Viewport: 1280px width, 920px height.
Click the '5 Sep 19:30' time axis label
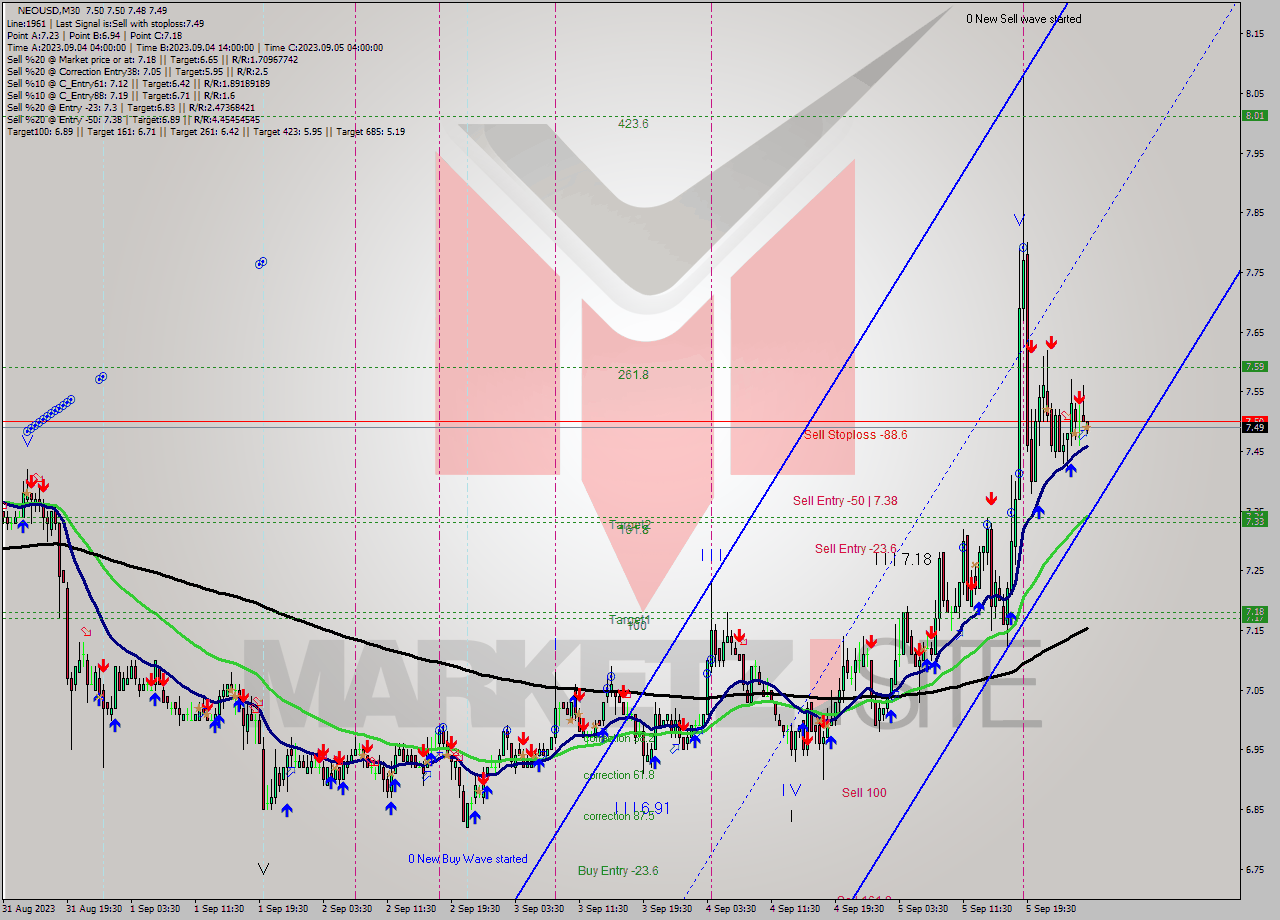[1051, 909]
